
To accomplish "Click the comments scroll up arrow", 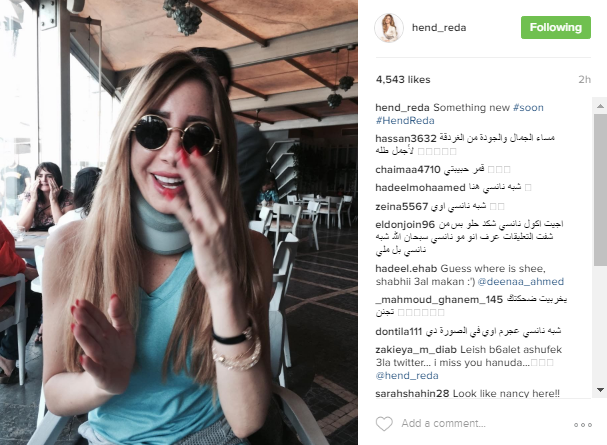I will click(x=600, y=106).
